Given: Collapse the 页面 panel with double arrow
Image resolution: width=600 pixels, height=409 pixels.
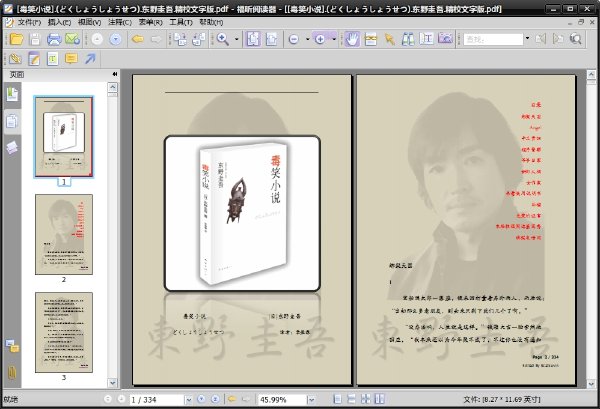Looking at the screenshot, I should (115, 74).
